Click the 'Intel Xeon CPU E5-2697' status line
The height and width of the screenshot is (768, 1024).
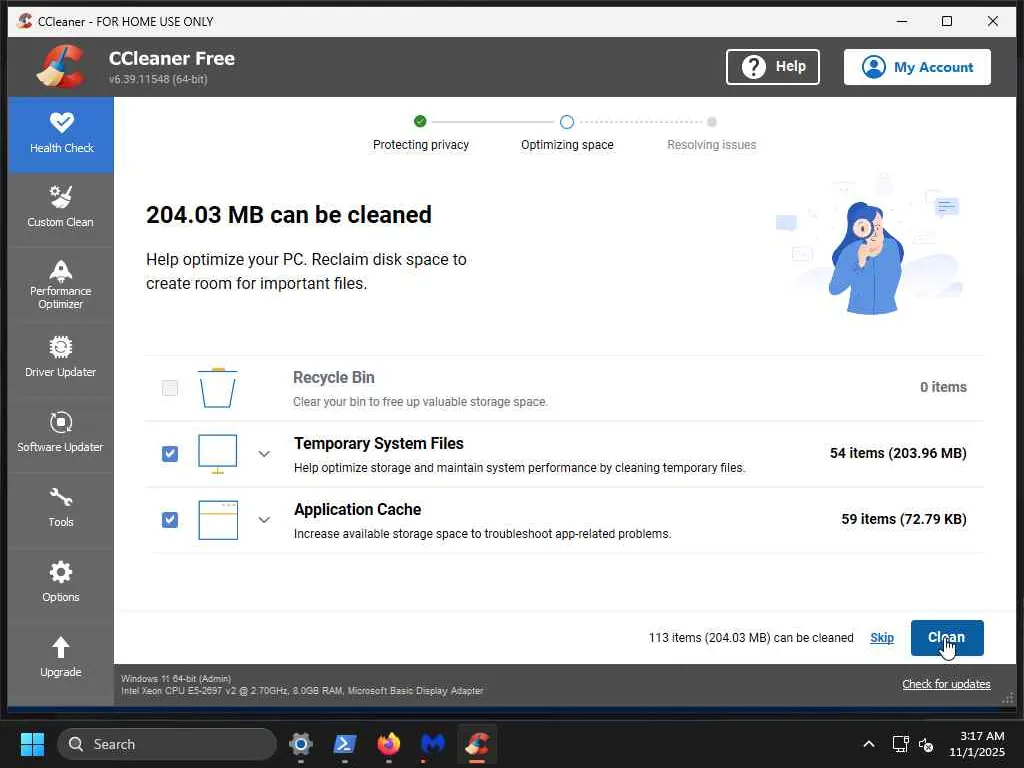[x=302, y=691]
